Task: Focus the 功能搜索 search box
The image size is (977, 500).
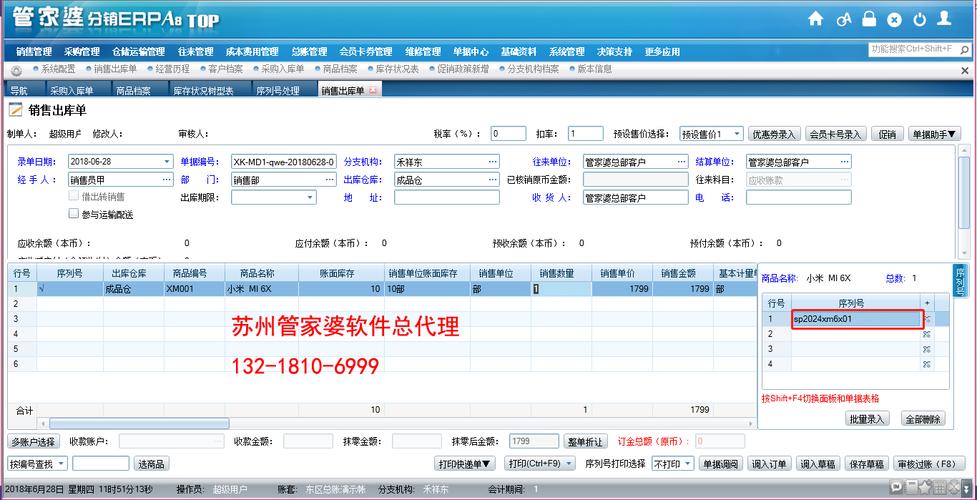Action: point(912,49)
